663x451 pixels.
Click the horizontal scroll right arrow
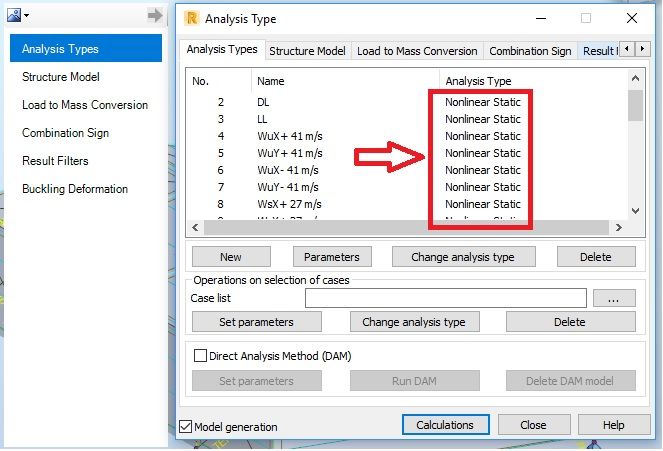[x=619, y=227]
